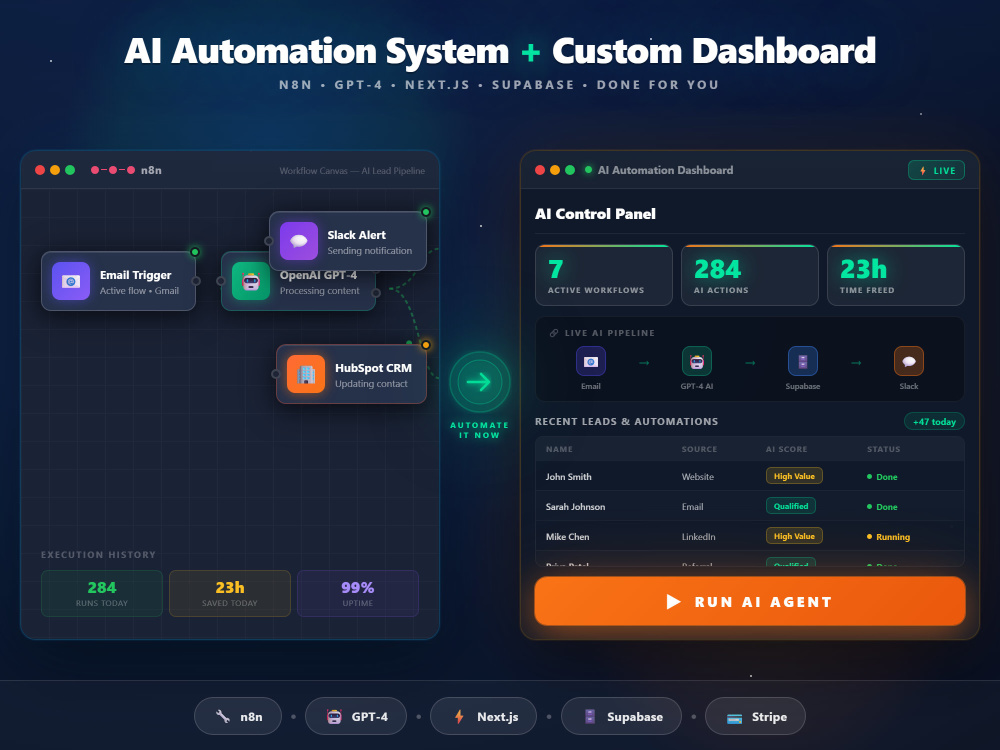This screenshot has width=1000, height=750.
Task: Click High Value badge for John Smith
Action: coord(794,476)
